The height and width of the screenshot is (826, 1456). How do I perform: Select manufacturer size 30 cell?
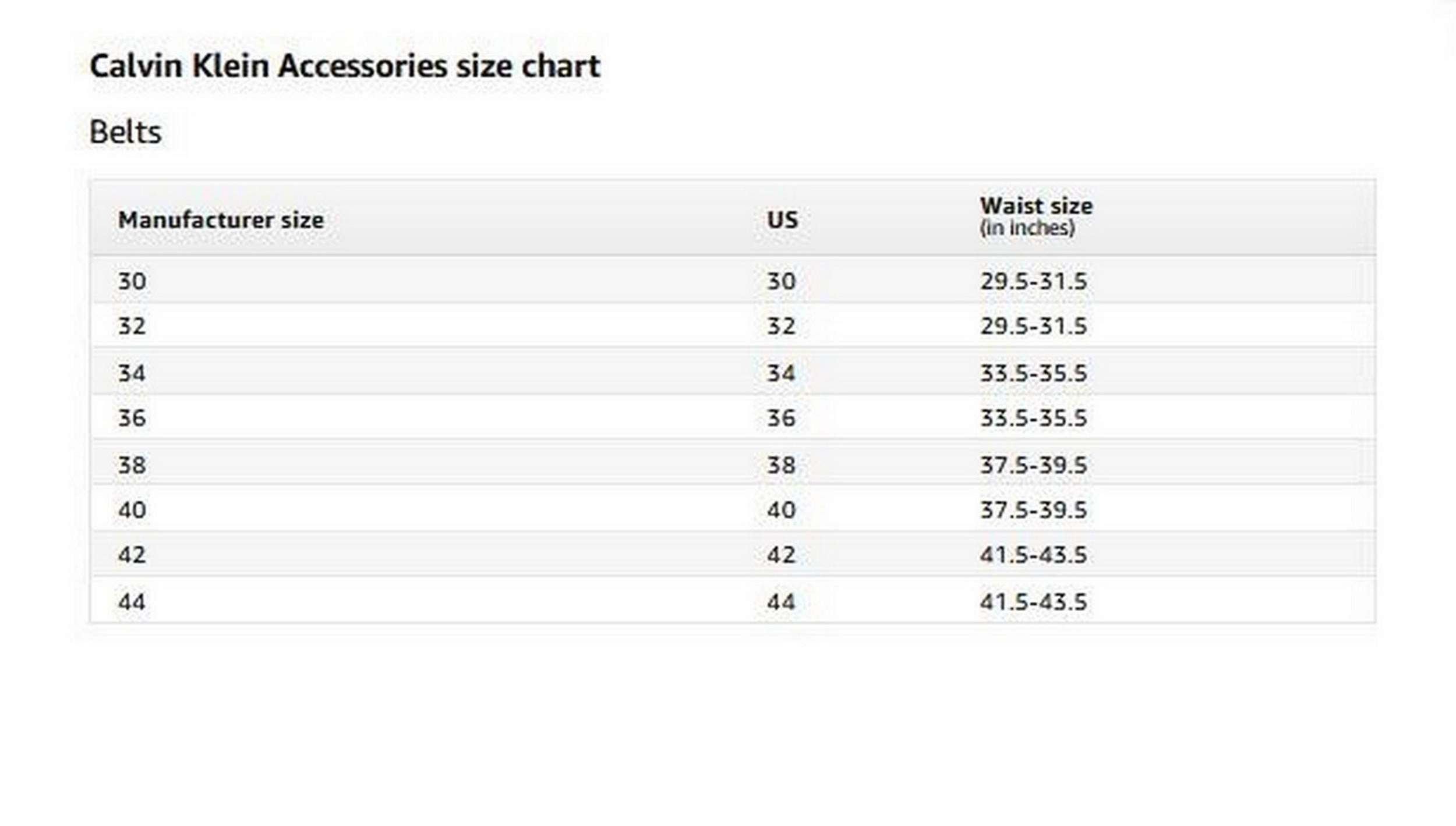pyautogui.click(x=132, y=281)
